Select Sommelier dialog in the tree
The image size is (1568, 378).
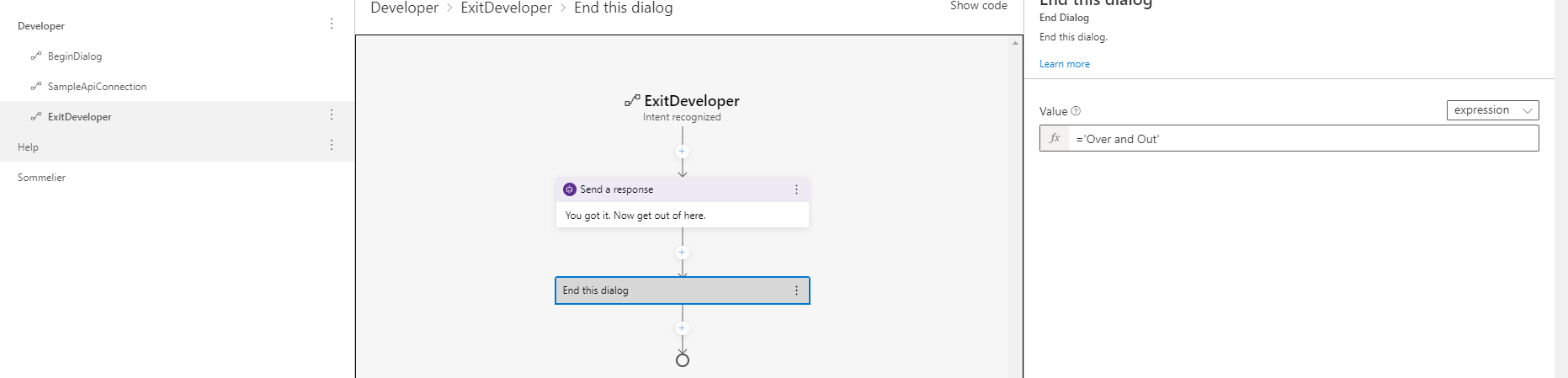(41, 178)
